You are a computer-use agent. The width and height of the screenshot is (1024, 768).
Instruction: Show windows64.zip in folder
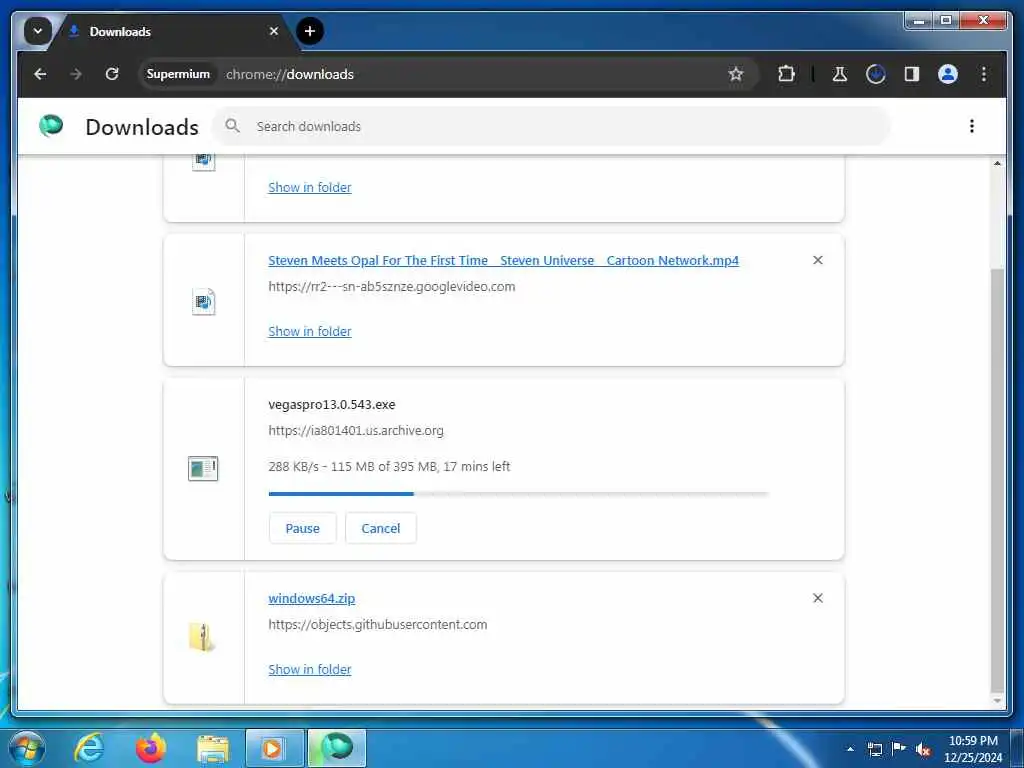coord(310,670)
